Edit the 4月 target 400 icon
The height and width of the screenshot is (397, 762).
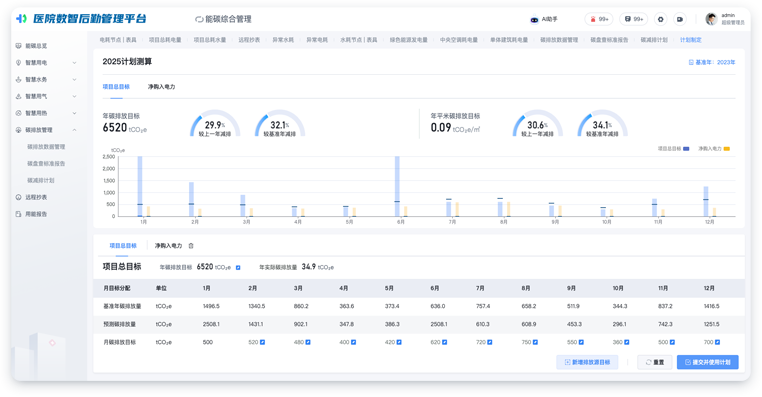coord(353,342)
